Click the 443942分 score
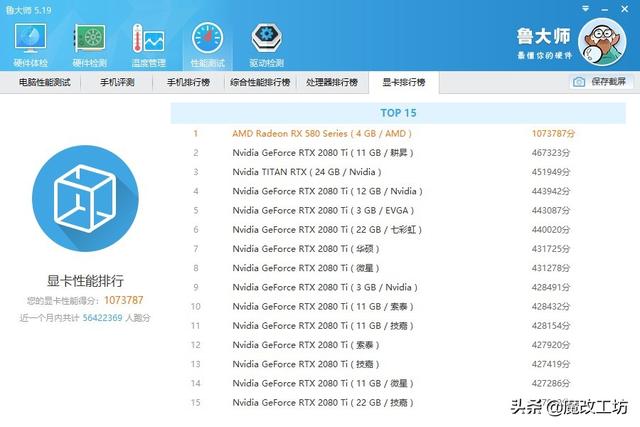This screenshot has height=427, width=640. pos(551,191)
